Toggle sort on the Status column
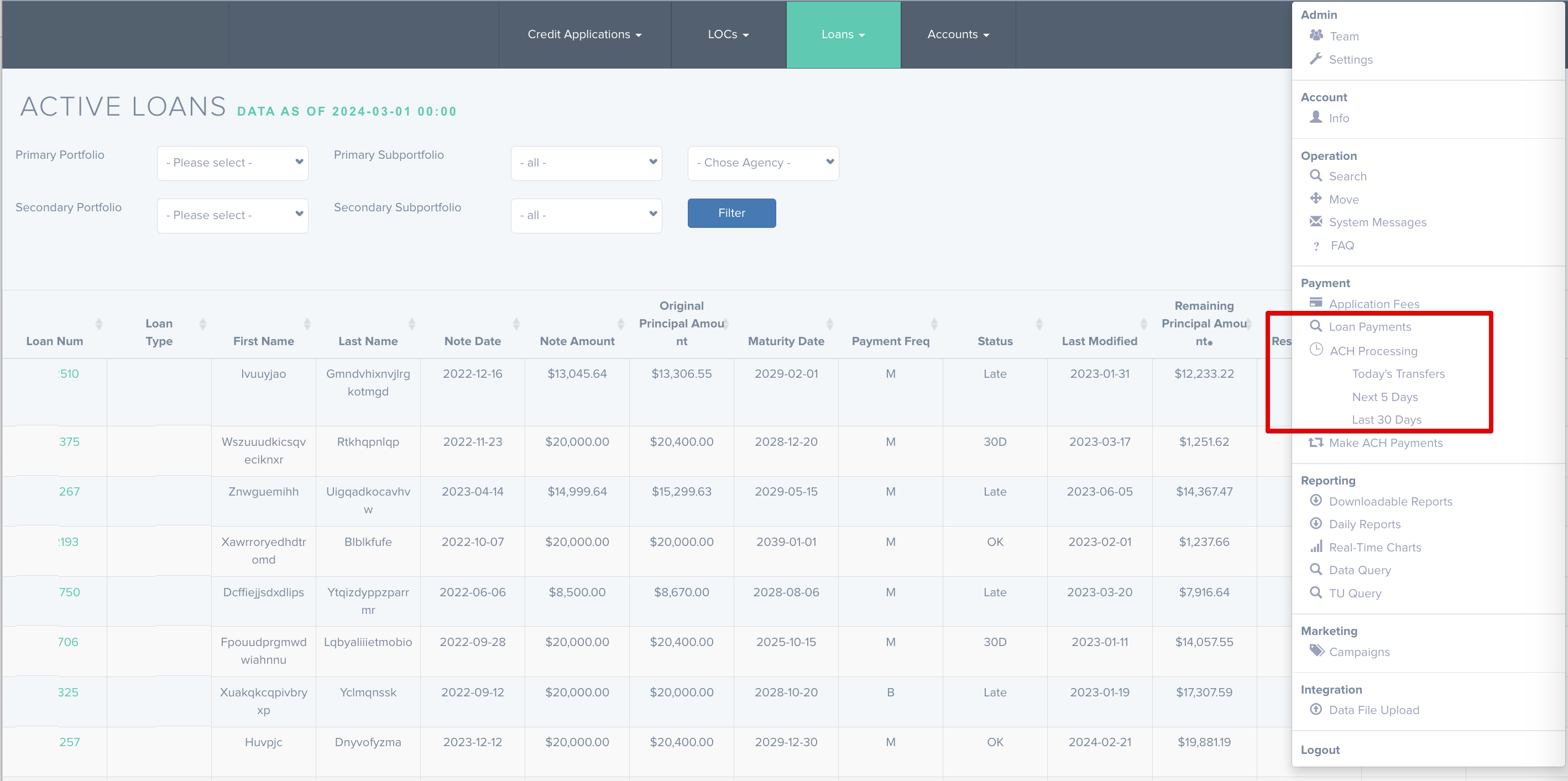The image size is (1568, 781). tap(1039, 324)
